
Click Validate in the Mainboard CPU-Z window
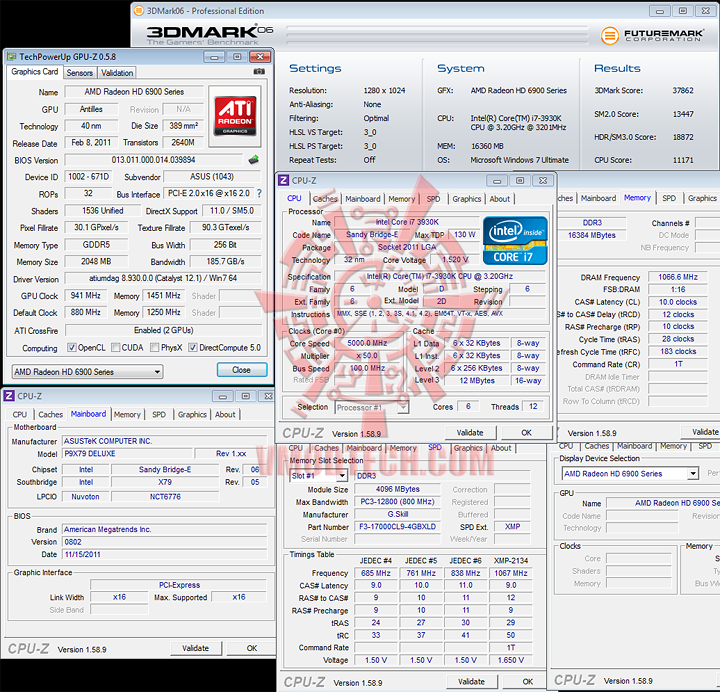click(196, 648)
